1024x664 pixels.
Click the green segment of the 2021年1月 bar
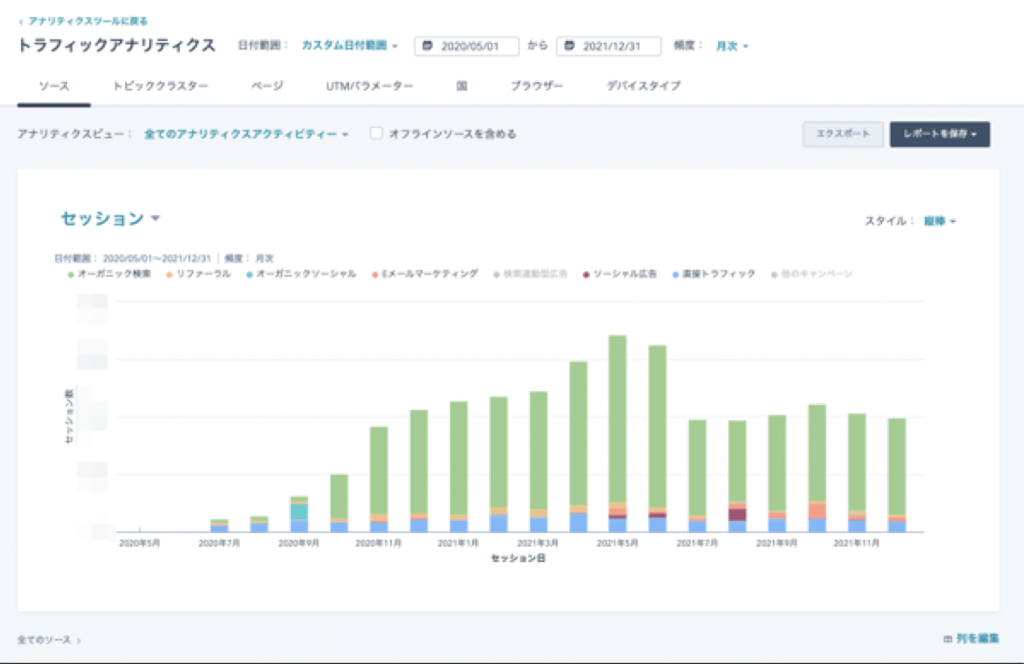(459, 458)
